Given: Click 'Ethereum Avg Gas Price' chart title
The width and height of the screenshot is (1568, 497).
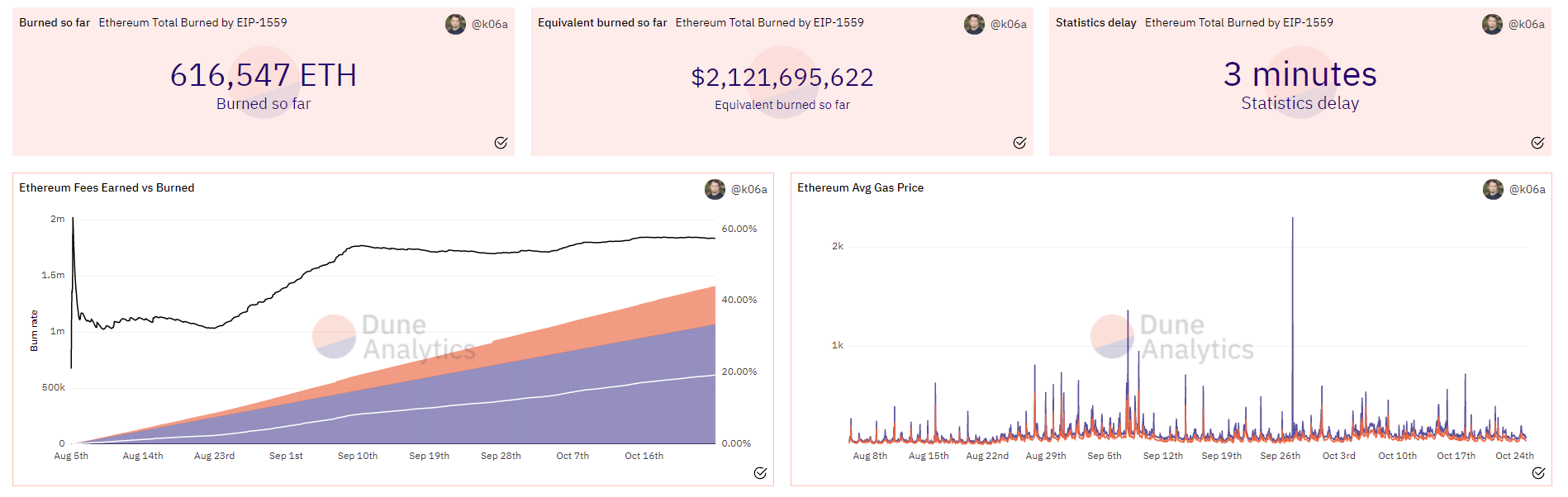Looking at the screenshot, I should pos(861,187).
